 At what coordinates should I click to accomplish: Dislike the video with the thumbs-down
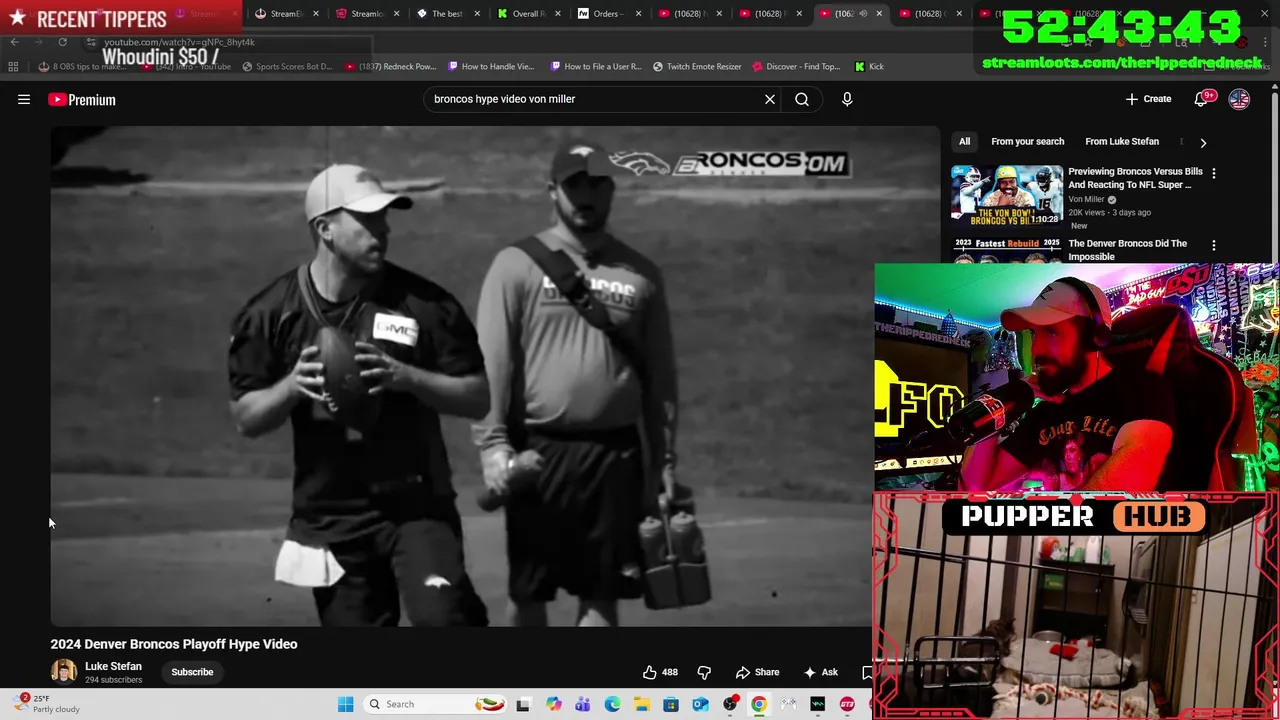704,672
